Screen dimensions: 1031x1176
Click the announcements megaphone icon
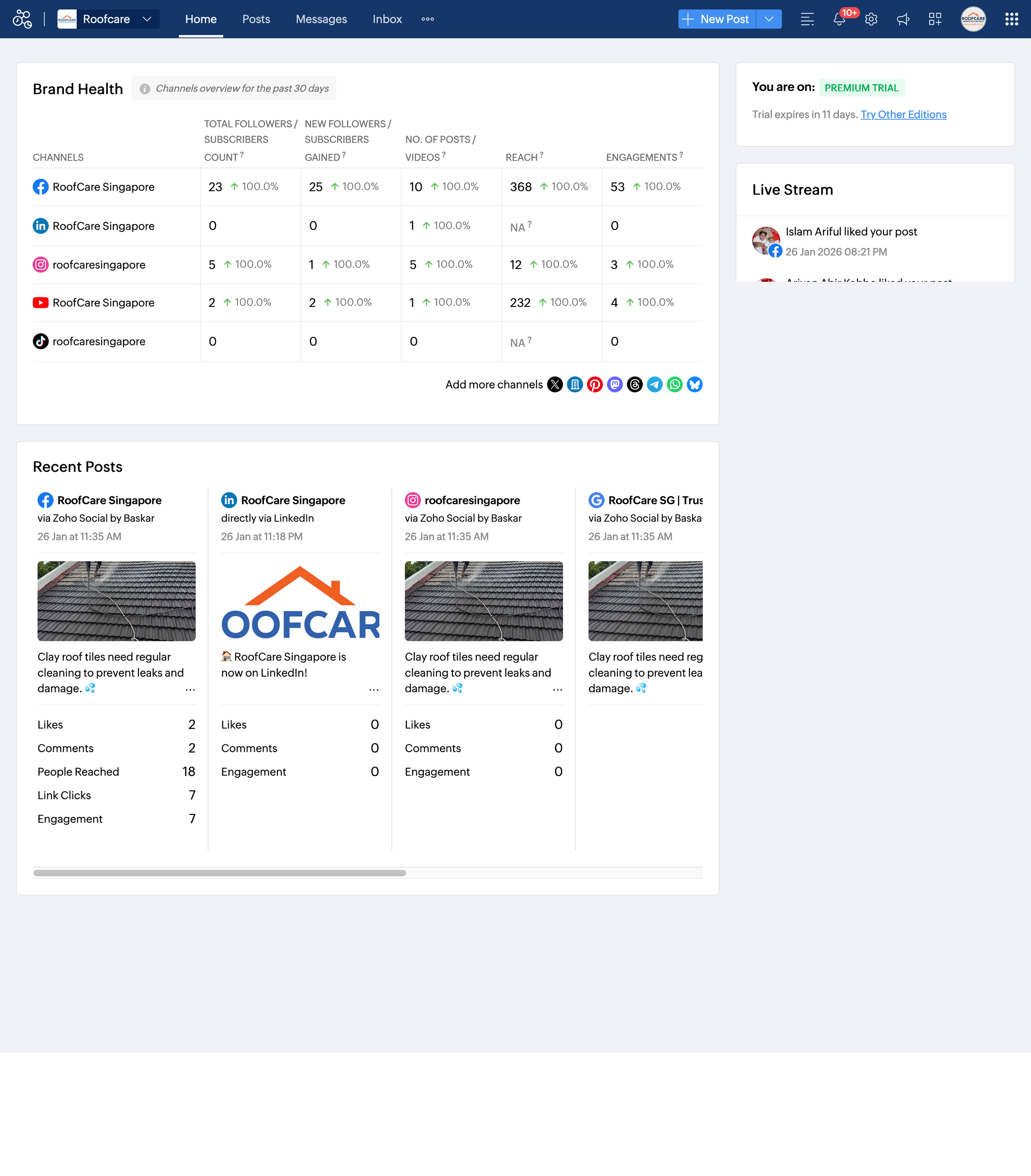pos(903,19)
